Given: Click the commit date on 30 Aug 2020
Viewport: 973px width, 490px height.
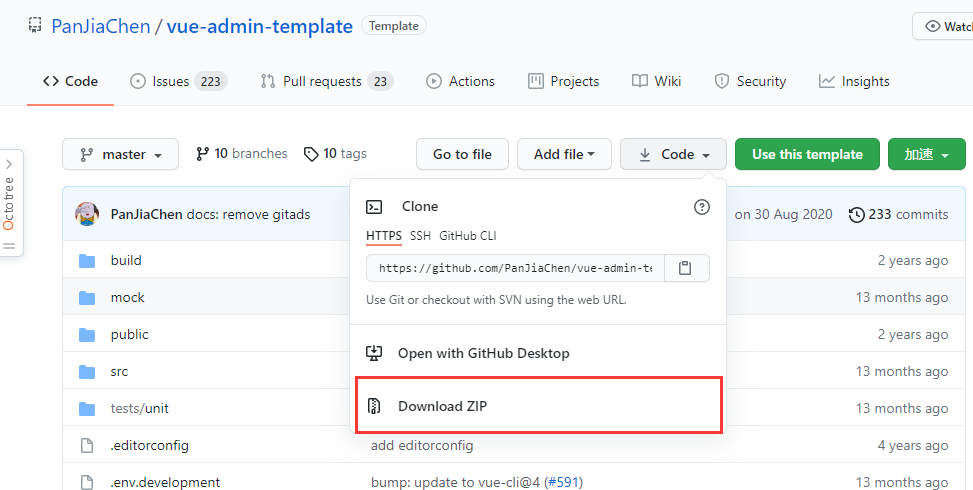Looking at the screenshot, I should click(784, 215).
